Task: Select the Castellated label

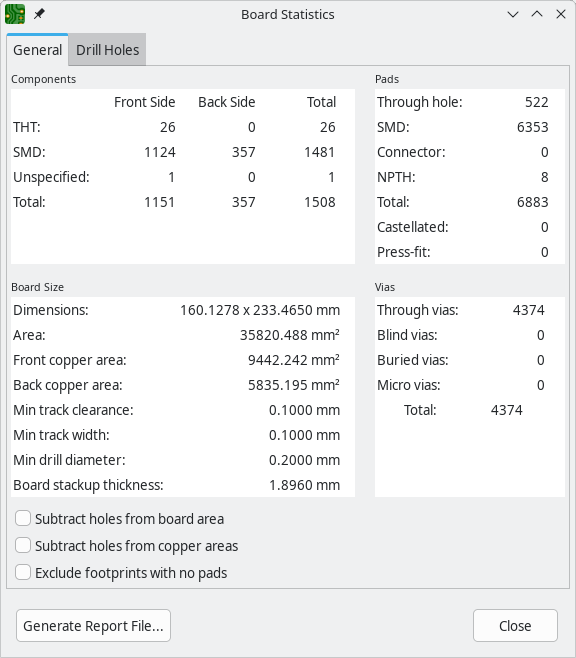Action: (413, 227)
